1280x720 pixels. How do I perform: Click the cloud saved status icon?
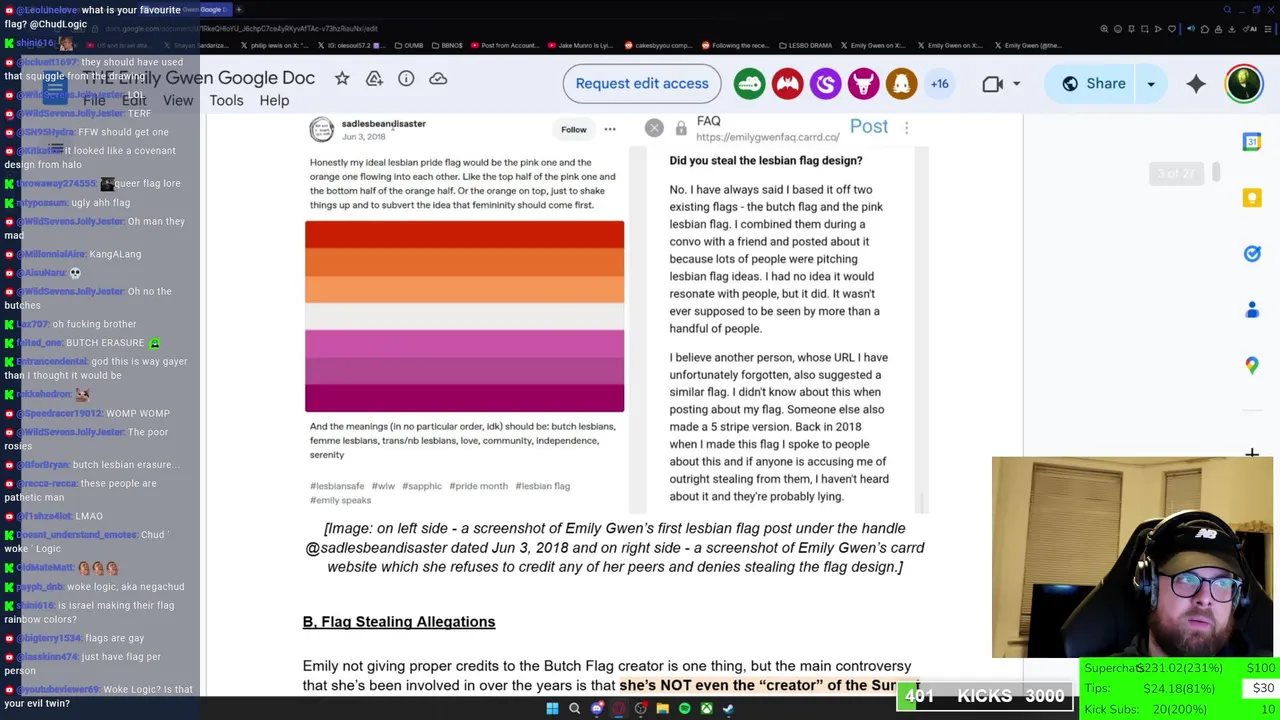(x=438, y=78)
